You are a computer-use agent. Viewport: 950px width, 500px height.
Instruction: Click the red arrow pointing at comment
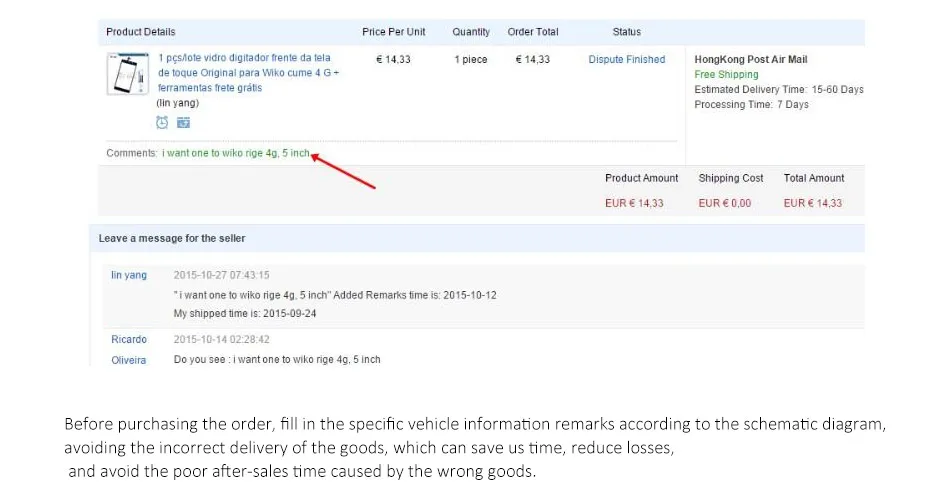[345, 171]
